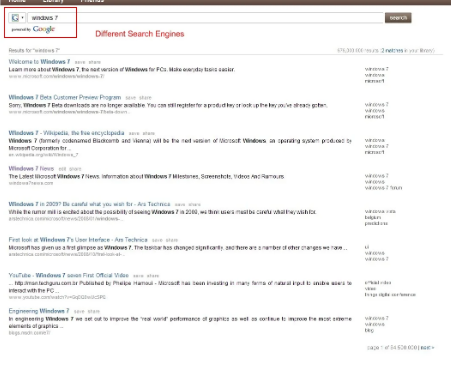Save the Welcome to Windows 7 result
Screen dimensions: 451x367
click(x=80, y=62)
